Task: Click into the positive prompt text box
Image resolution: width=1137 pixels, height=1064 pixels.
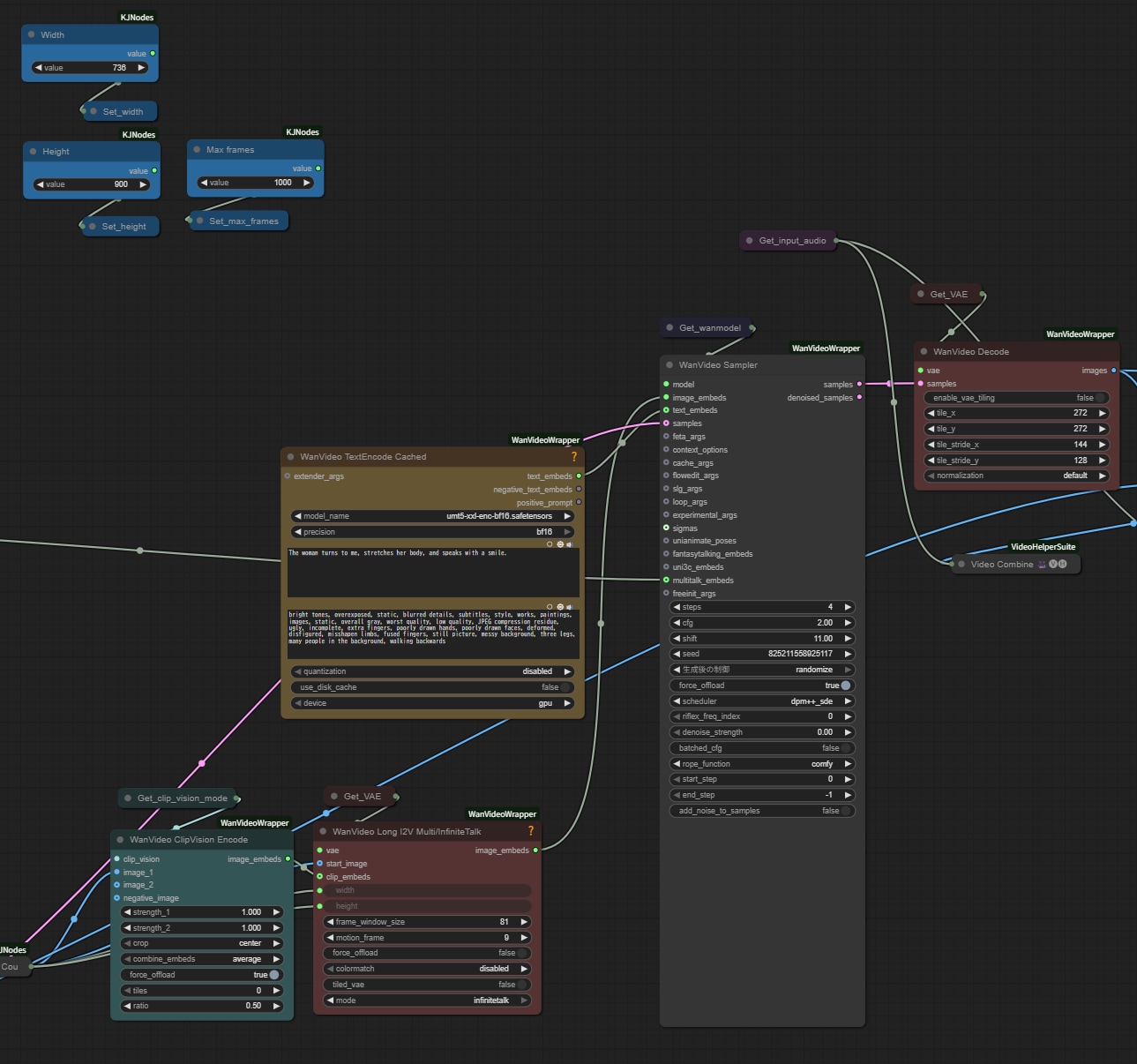Action: tap(432, 573)
